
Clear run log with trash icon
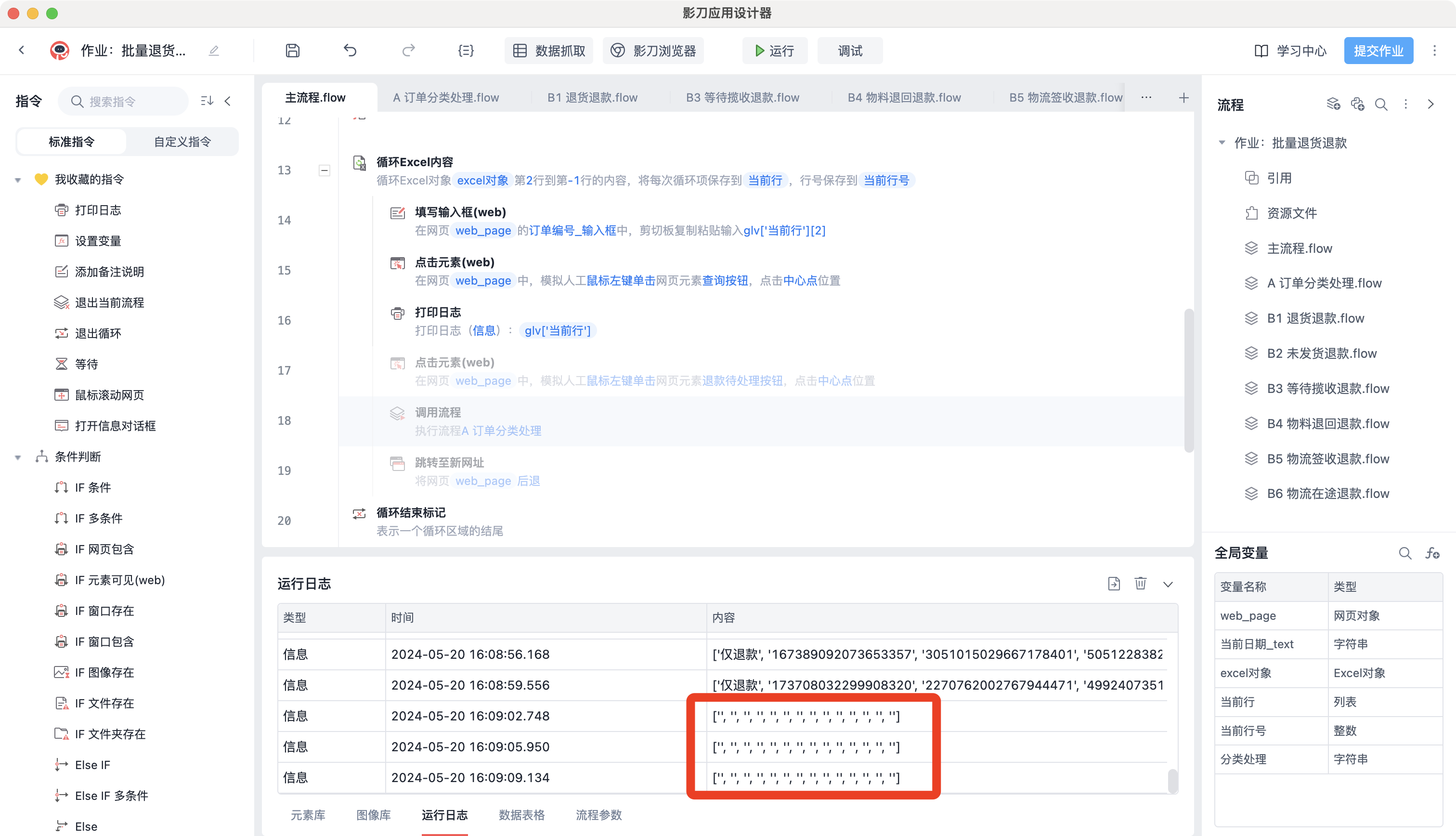1140,583
